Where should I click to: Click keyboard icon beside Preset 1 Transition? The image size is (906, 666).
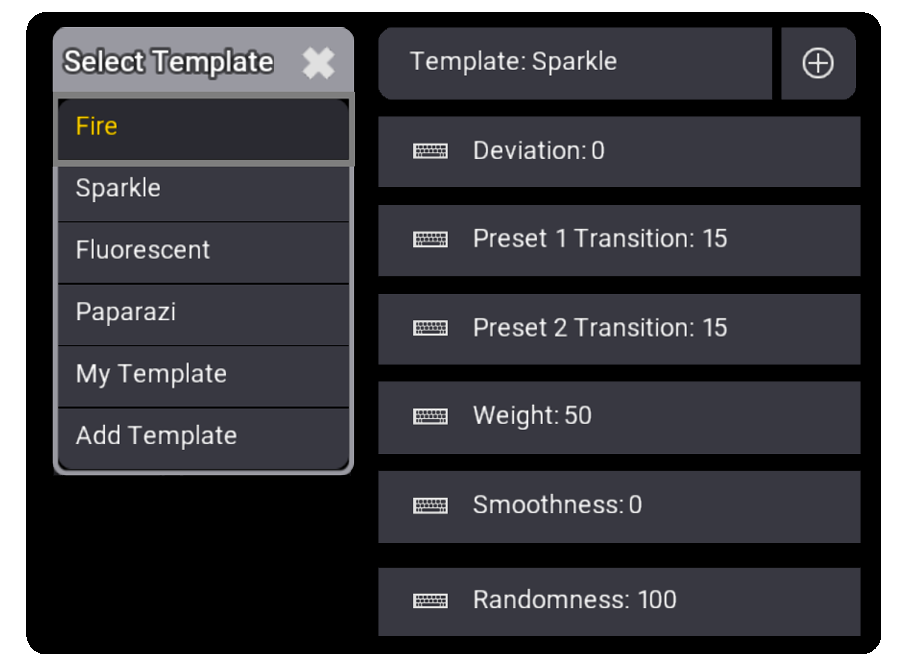[x=430, y=239]
